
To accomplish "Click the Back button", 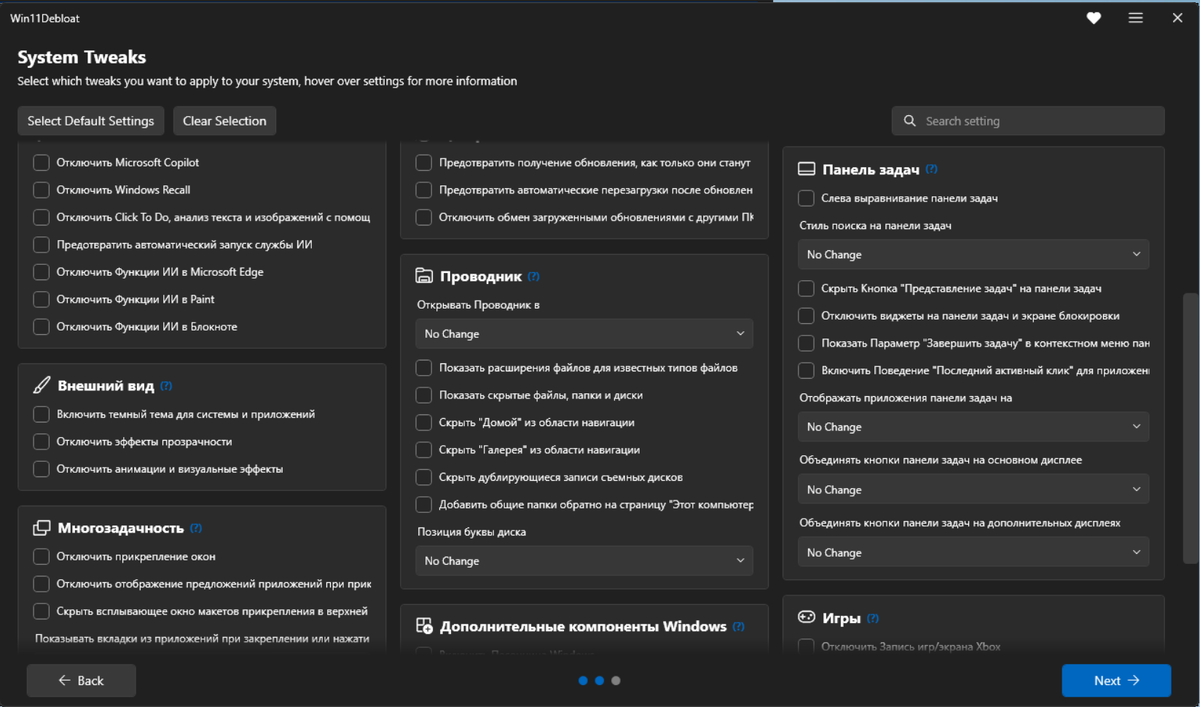I will point(81,681).
